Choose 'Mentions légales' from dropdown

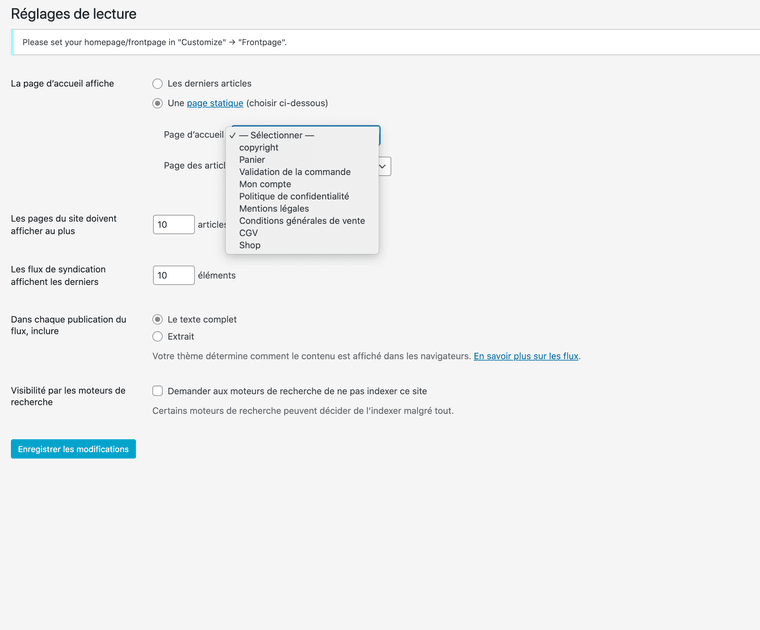click(x=274, y=209)
